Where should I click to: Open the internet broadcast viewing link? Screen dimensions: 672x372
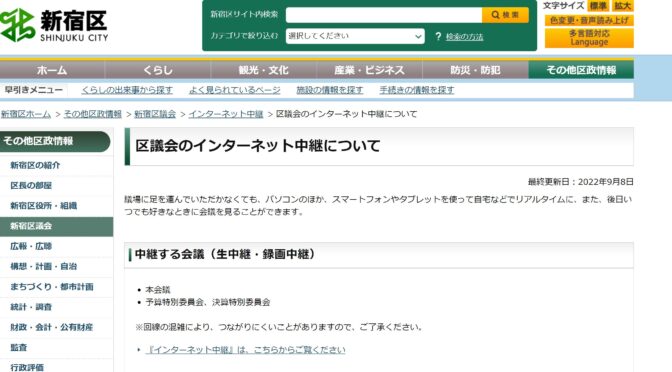pyautogui.click(x=245, y=350)
